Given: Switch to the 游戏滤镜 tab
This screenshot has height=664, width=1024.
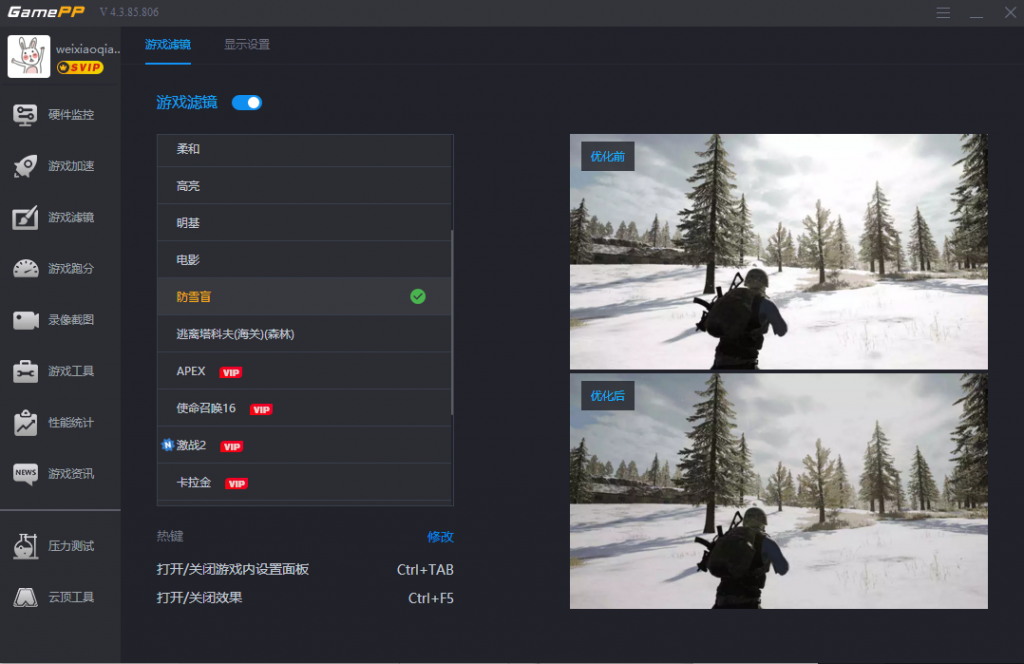Looking at the screenshot, I should 168,44.
